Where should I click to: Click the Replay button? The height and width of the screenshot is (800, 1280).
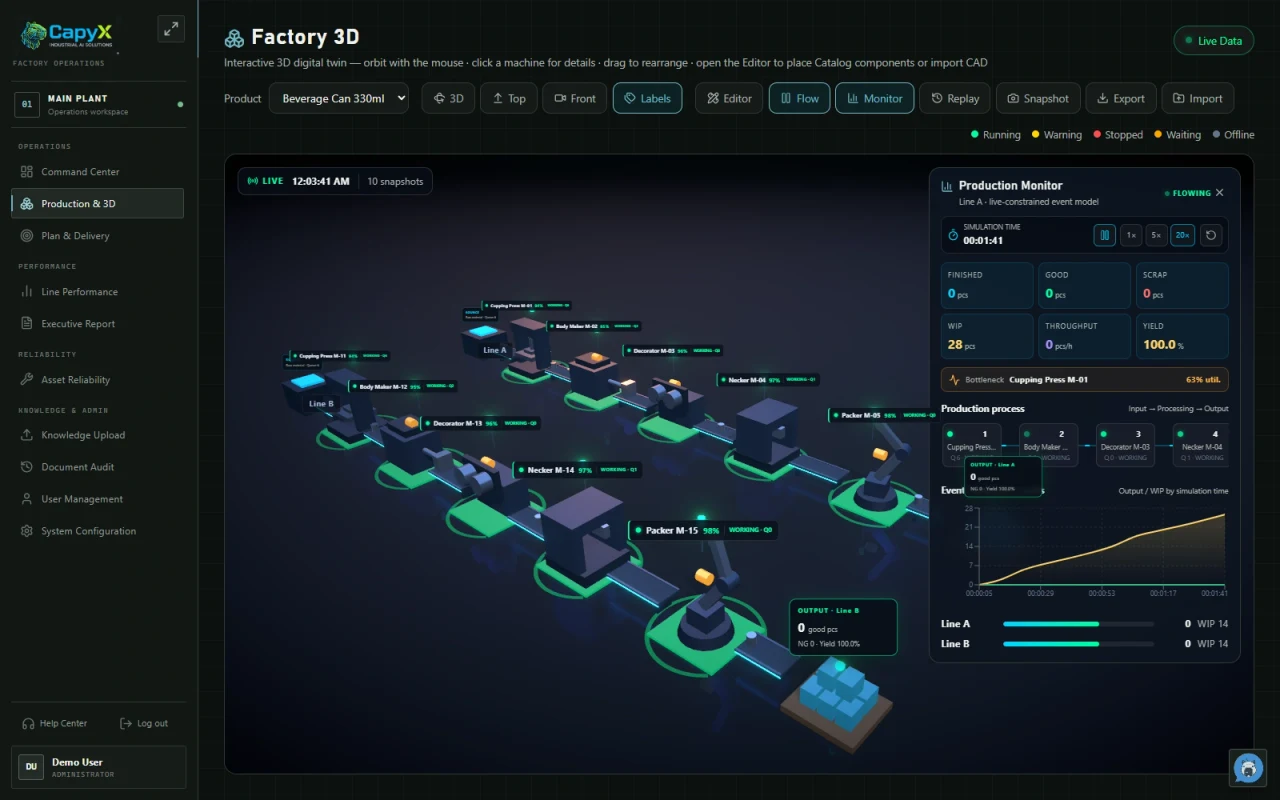coord(955,98)
